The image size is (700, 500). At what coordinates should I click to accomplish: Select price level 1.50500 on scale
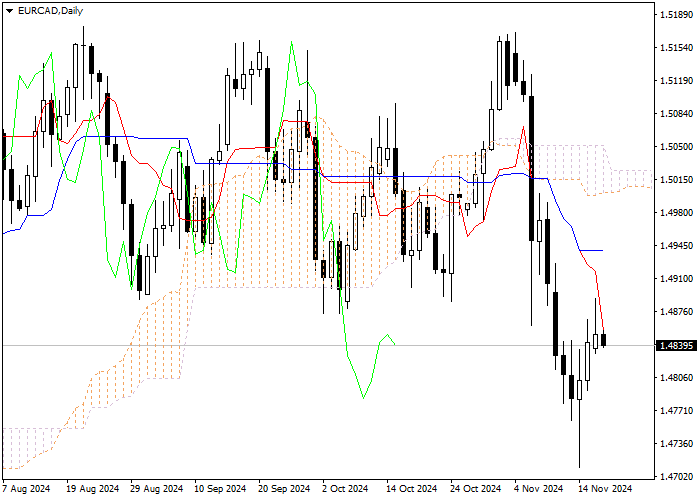point(677,147)
